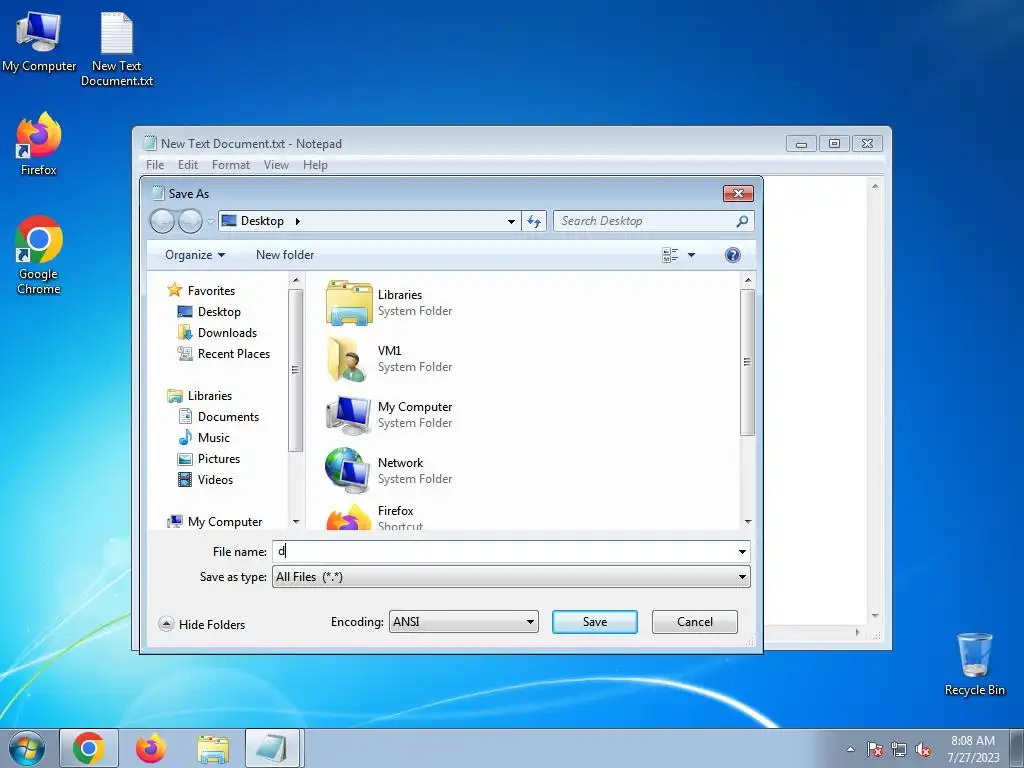
Task: Click the Action Center flag tray icon
Action: pos(874,750)
